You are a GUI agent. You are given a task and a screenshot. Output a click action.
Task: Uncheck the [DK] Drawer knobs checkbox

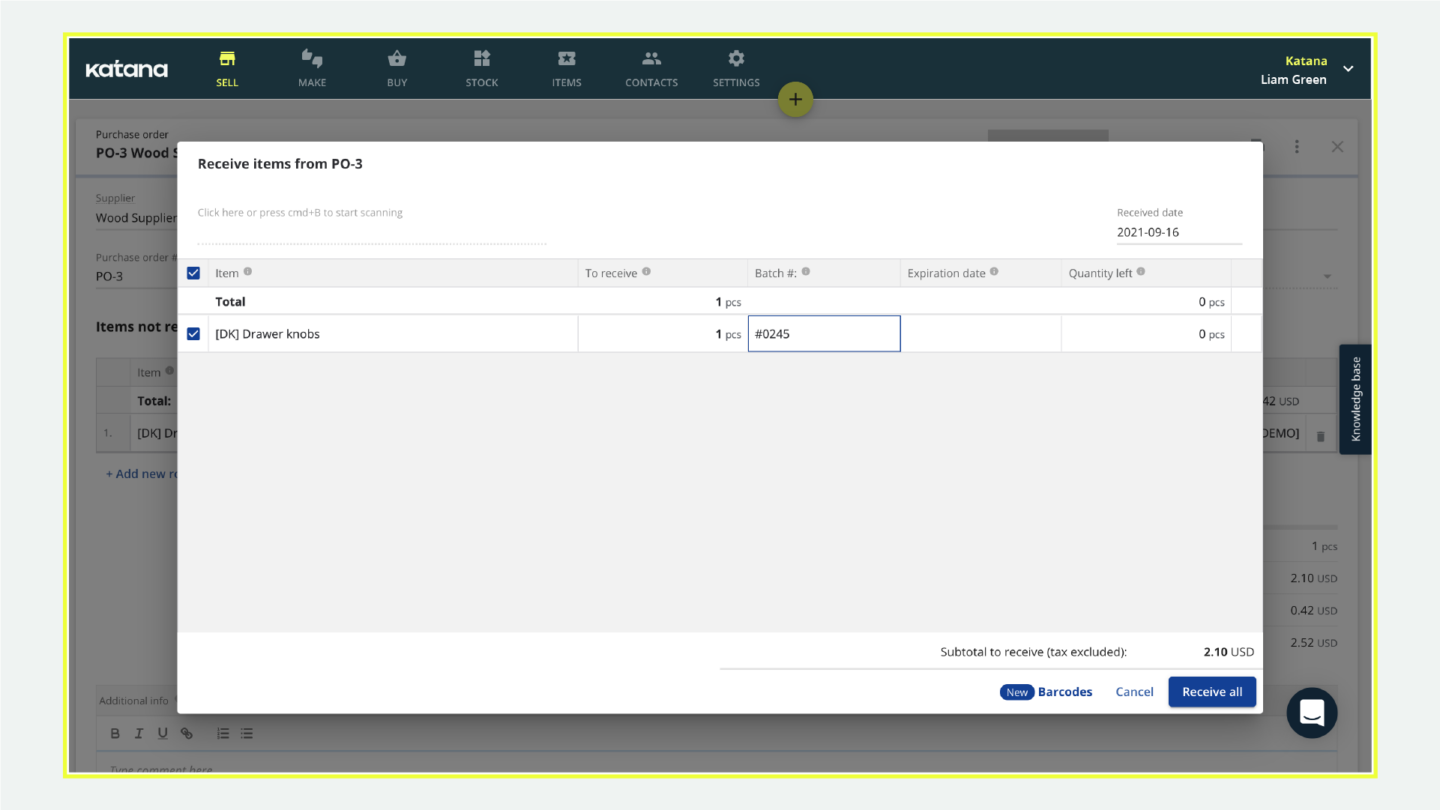[194, 334]
